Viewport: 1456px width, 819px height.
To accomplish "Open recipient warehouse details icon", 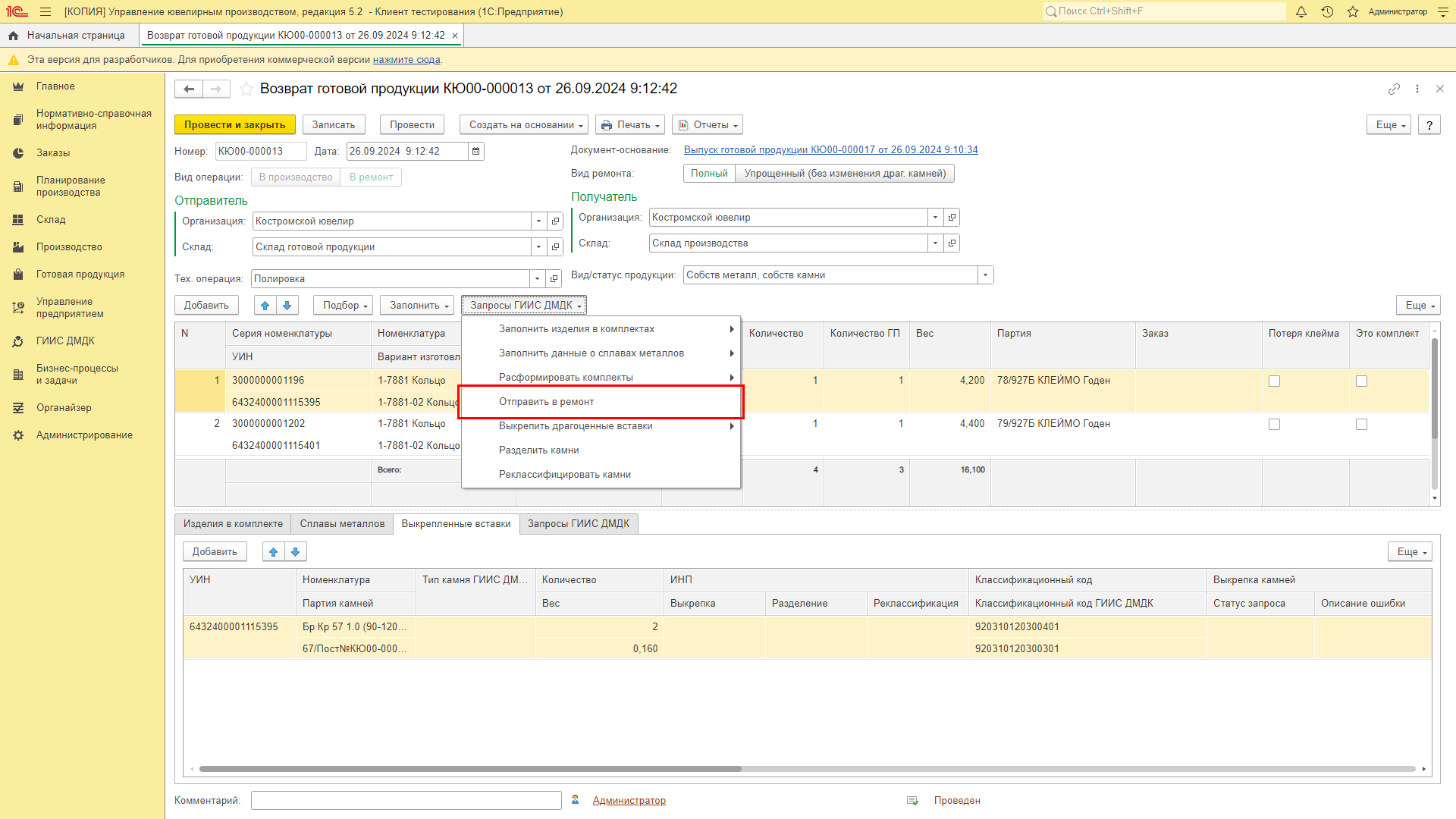I will pos(952,243).
